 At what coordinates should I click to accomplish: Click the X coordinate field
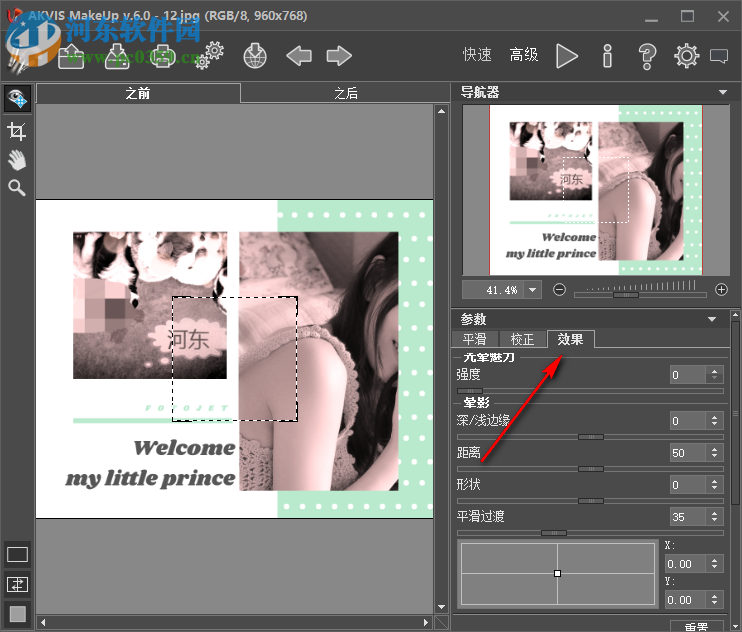click(685, 563)
